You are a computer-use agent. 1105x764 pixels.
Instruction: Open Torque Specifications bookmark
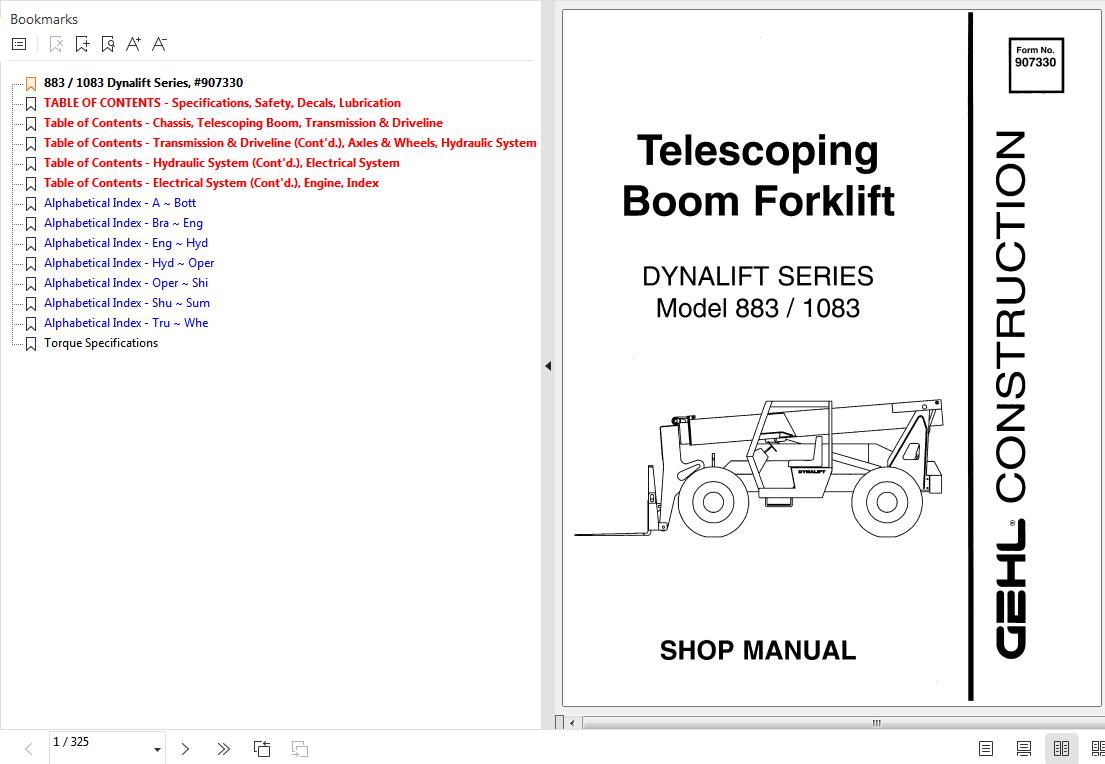pyautogui.click(x=101, y=343)
